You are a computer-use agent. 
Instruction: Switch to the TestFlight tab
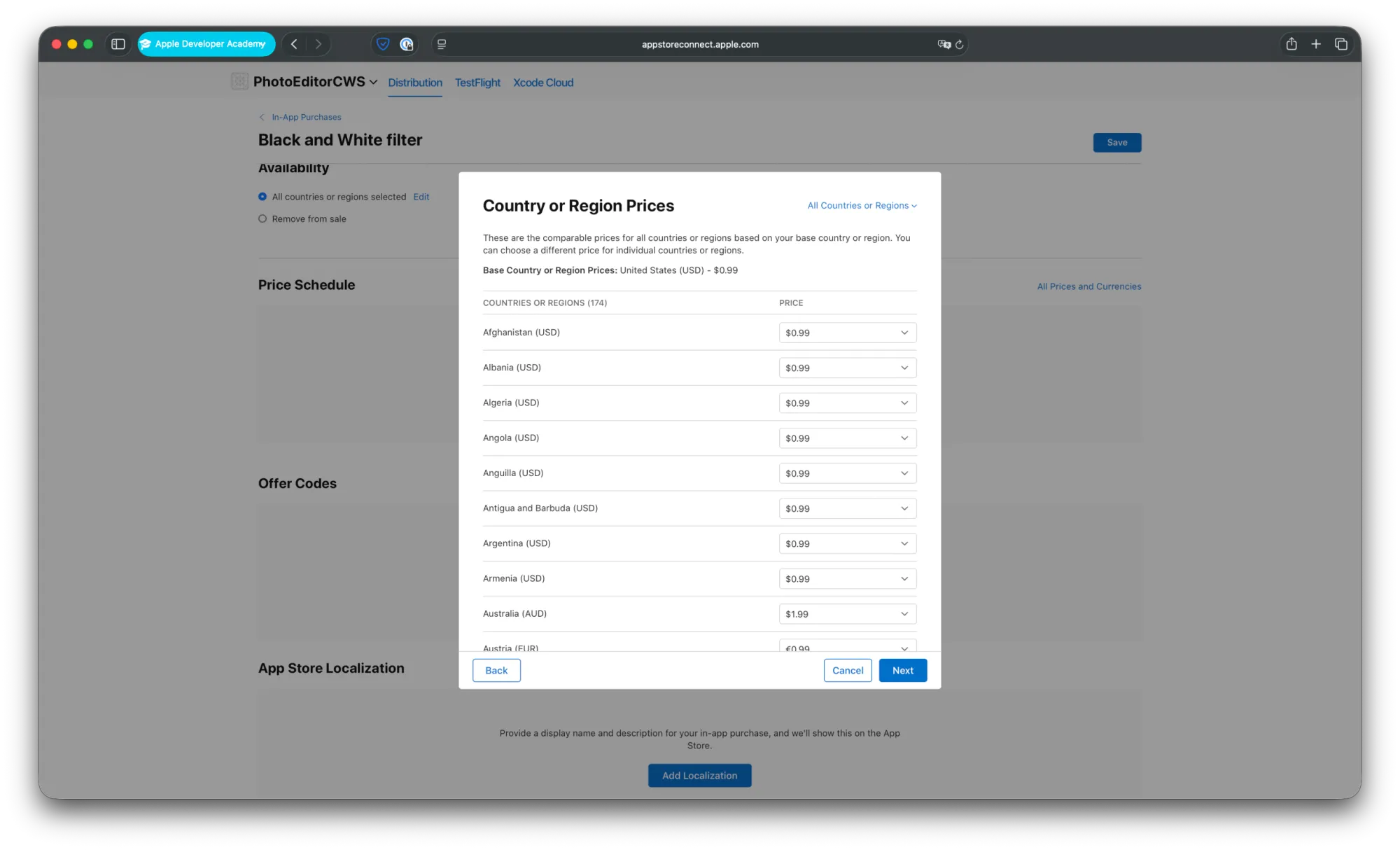pyautogui.click(x=477, y=83)
